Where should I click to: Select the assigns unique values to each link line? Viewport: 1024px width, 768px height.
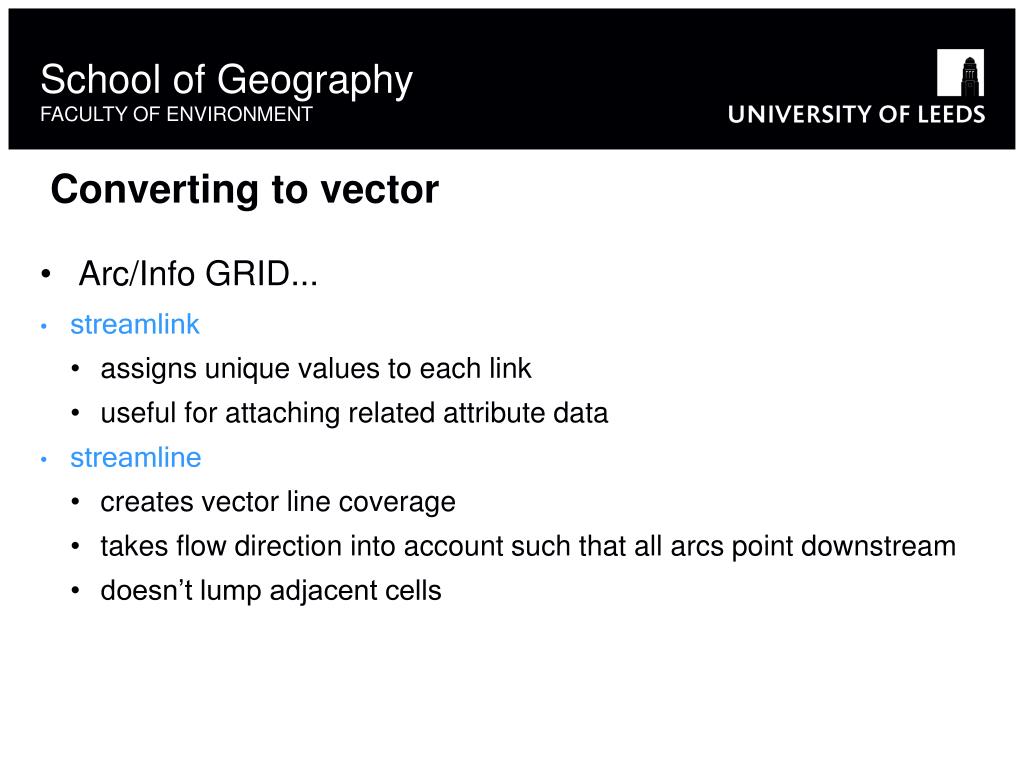[315, 369]
